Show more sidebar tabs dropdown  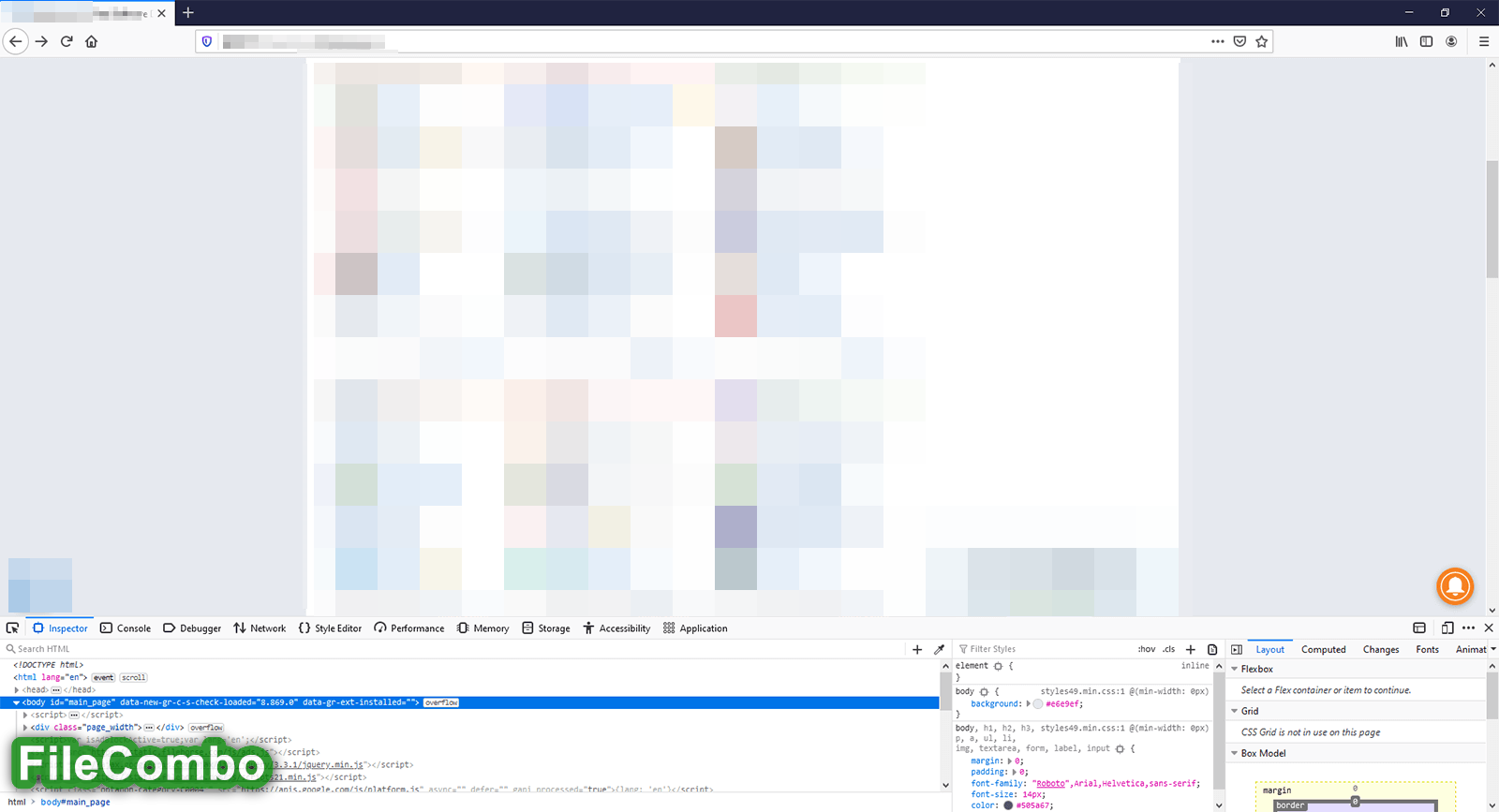pyautogui.click(x=1493, y=649)
